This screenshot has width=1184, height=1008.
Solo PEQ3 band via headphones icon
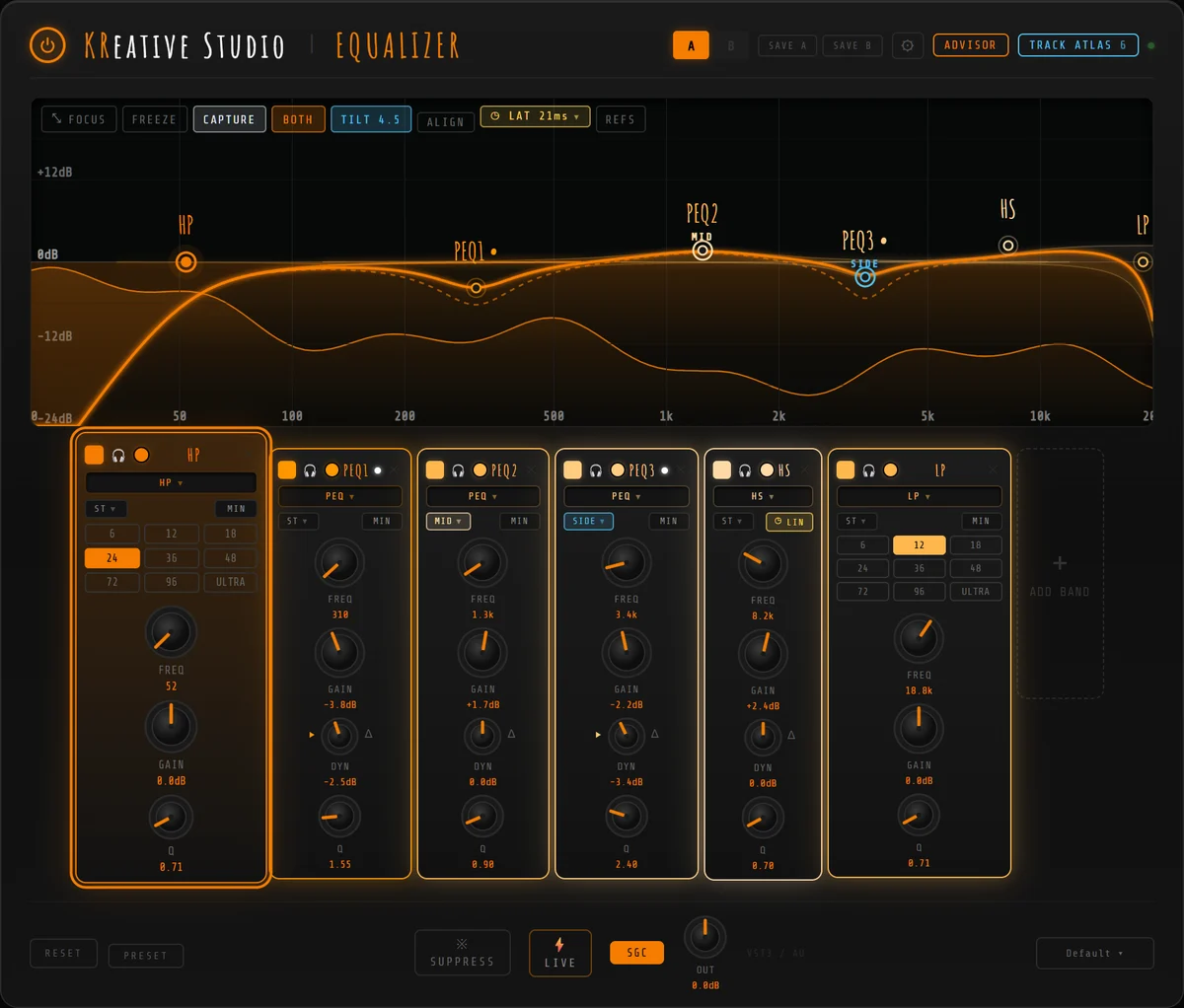(x=596, y=470)
